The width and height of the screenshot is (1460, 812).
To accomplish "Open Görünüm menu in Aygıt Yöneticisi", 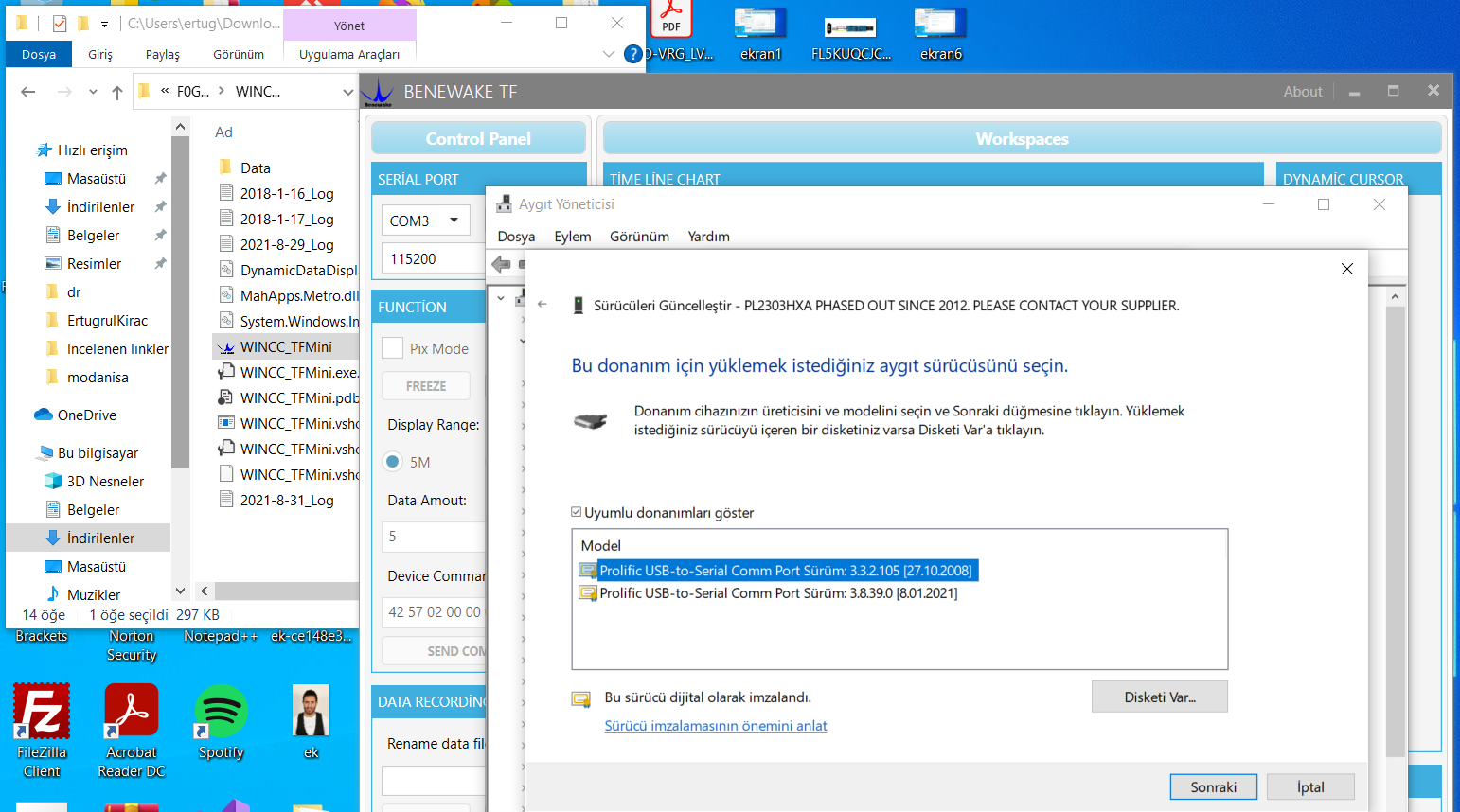I will coord(639,237).
